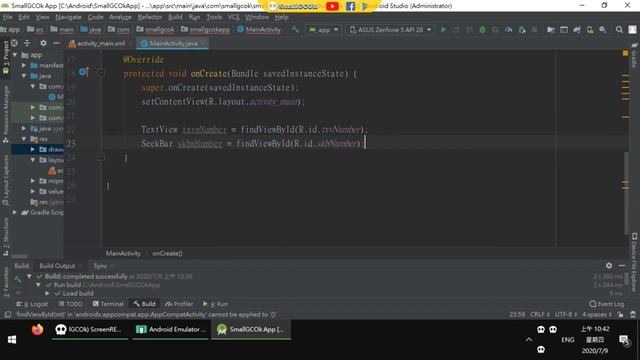Toggle the Layout Captures tool window
The width and height of the screenshot is (640, 360).
click(x=6, y=180)
